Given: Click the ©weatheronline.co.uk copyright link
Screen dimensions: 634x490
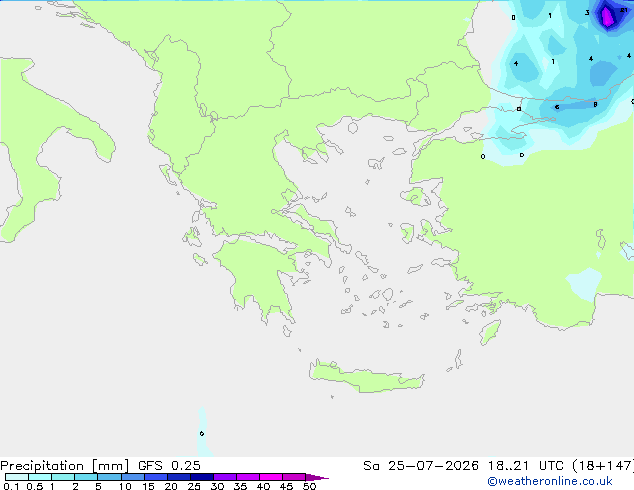Looking at the screenshot, I should [x=550, y=481].
